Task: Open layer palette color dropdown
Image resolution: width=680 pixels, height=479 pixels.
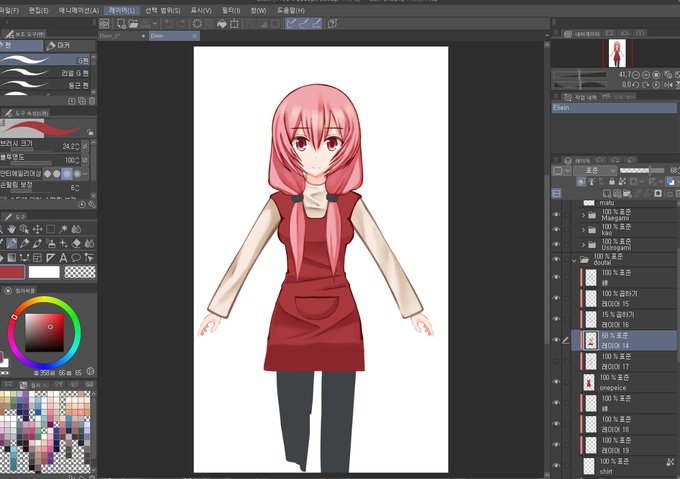Action: coord(562,170)
